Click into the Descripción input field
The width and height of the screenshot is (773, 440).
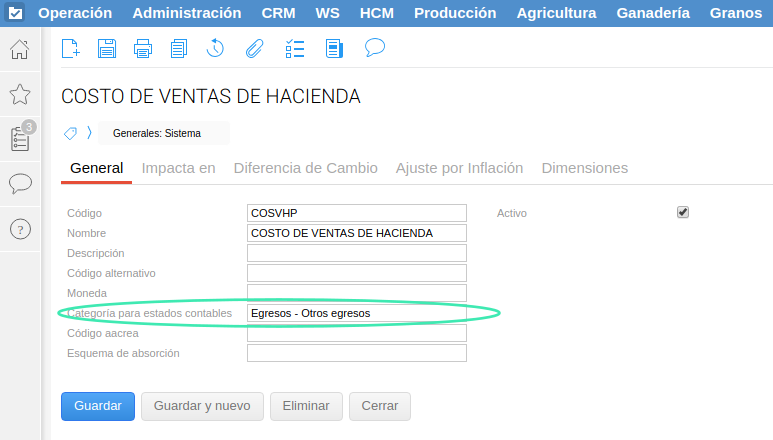(356, 253)
